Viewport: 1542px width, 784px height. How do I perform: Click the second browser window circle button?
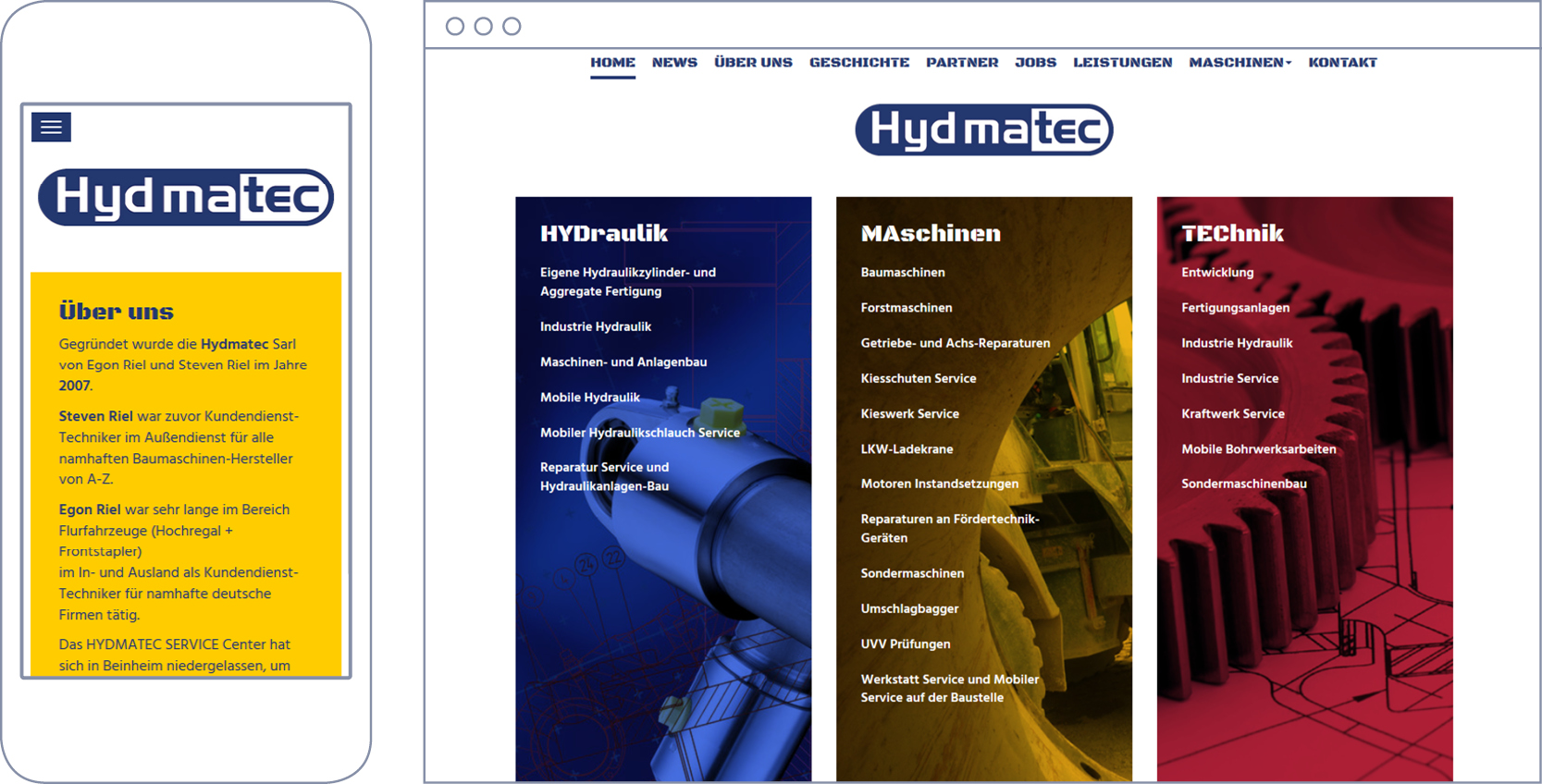tap(483, 26)
